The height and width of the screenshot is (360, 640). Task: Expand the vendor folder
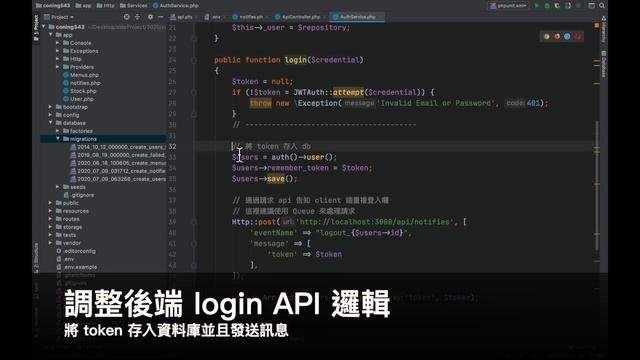(51, 243)
